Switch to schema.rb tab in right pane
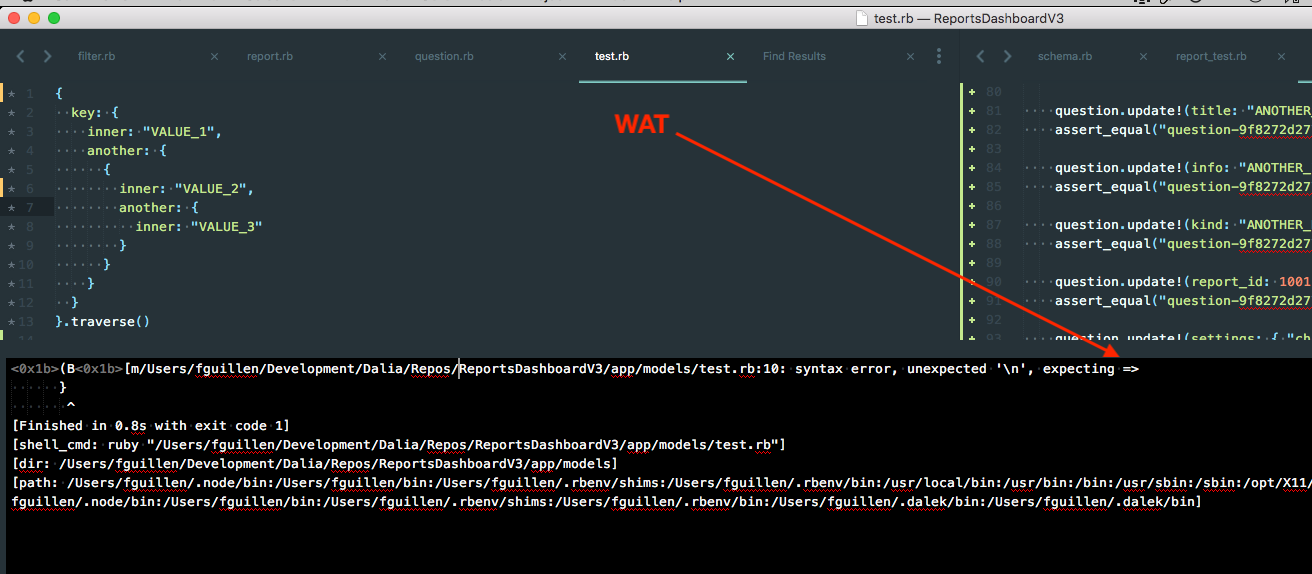 tap(1065, 56)
